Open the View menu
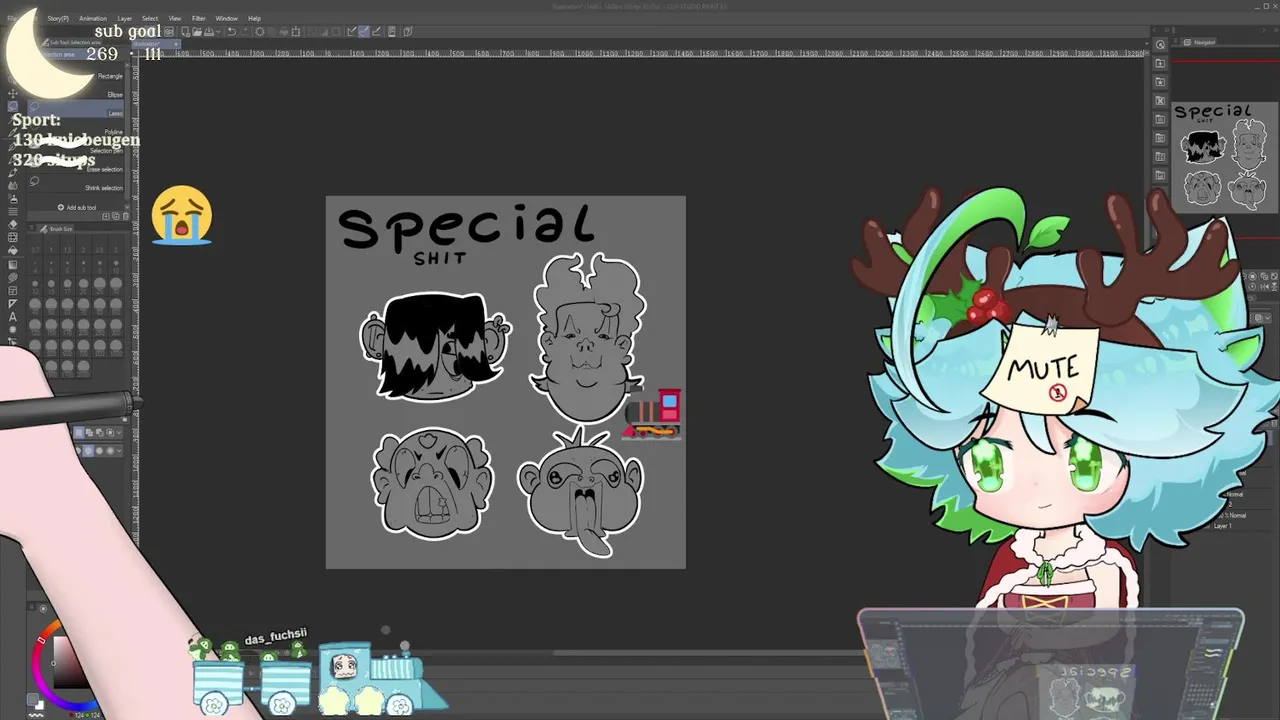Viewport: 1280px width, 720px height. click(x=175, y=18)
